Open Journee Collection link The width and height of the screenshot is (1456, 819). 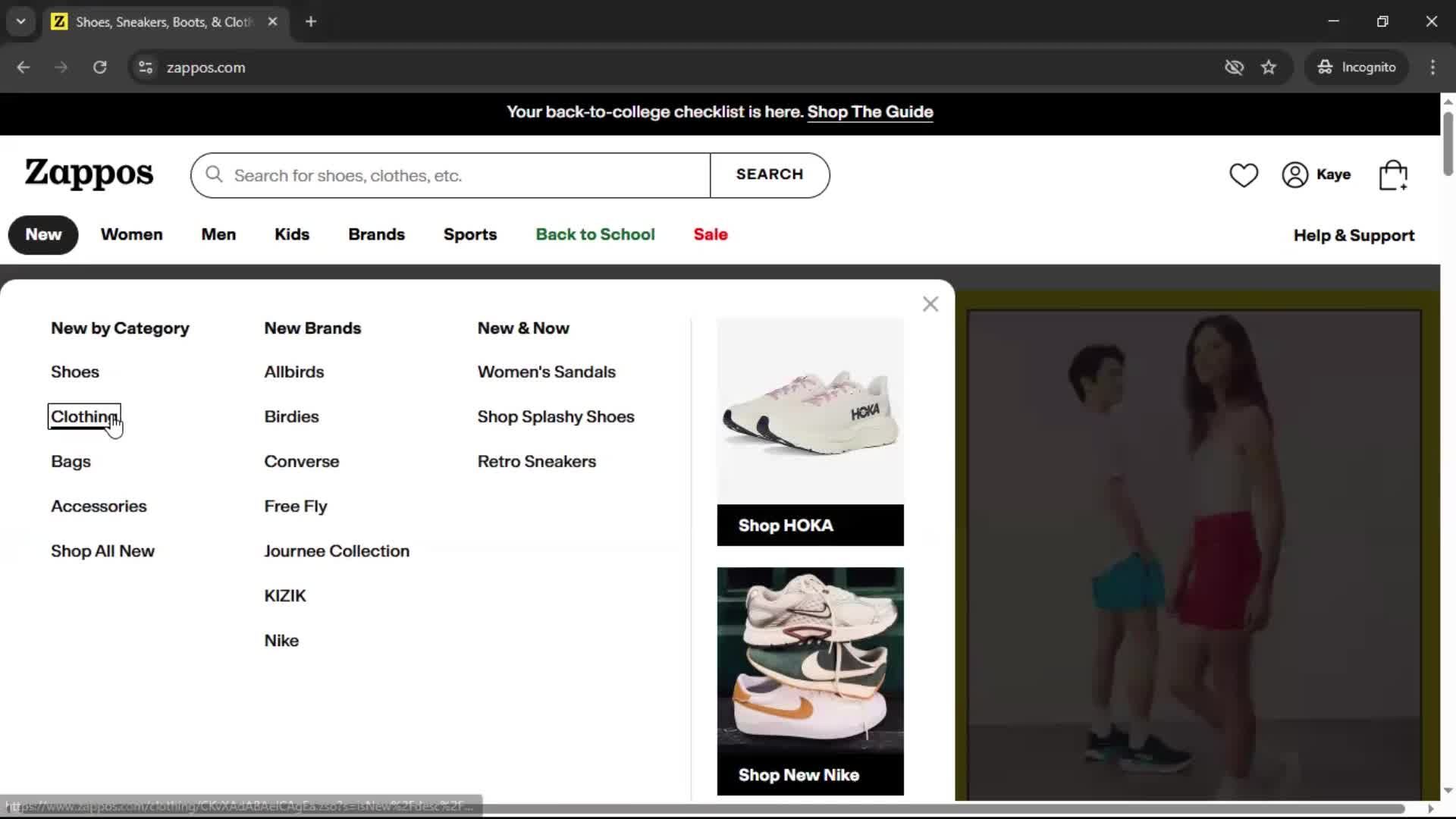point(337,551)
